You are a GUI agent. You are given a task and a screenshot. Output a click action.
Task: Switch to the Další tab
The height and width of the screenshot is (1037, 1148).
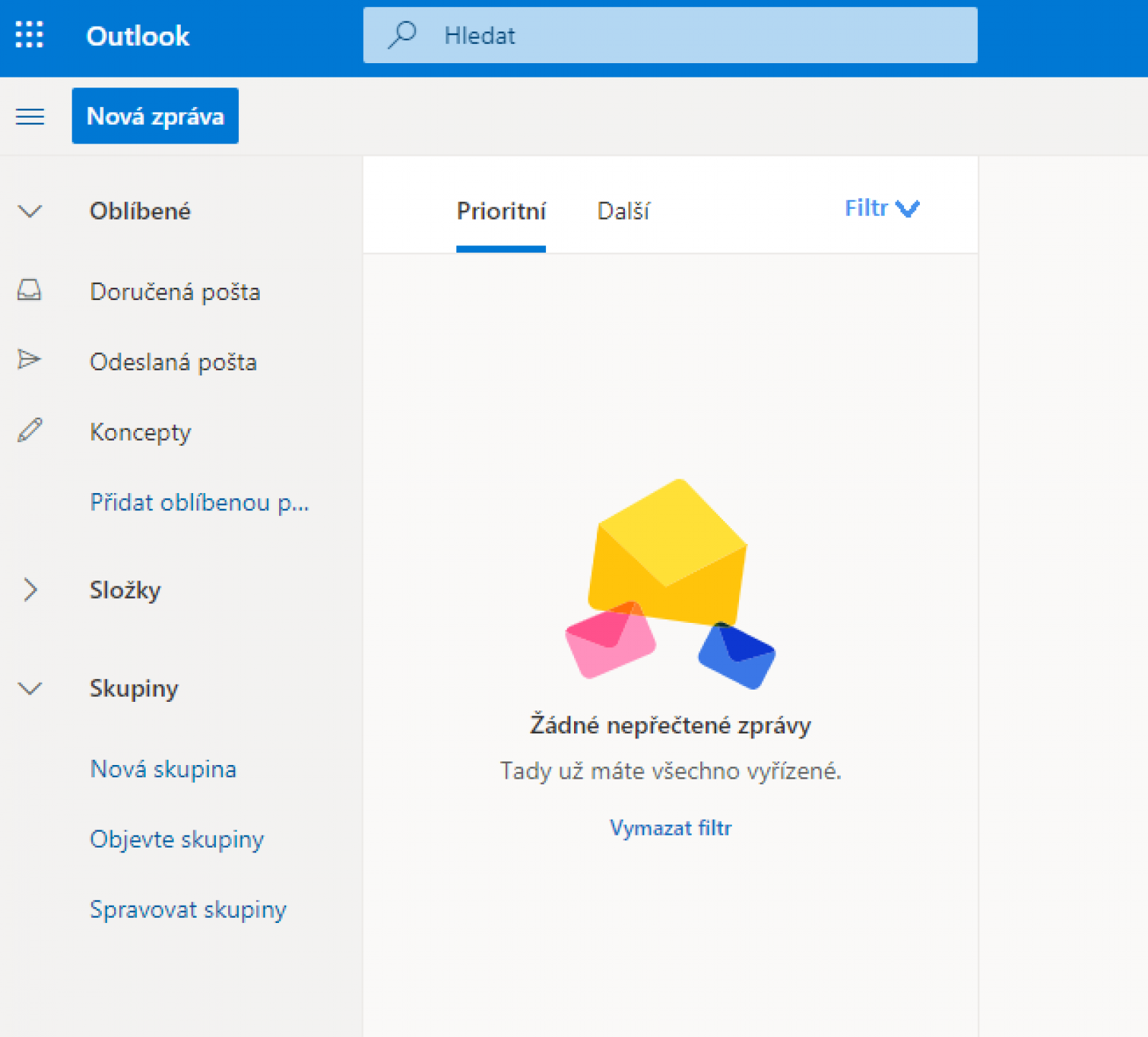click(624, 211)
